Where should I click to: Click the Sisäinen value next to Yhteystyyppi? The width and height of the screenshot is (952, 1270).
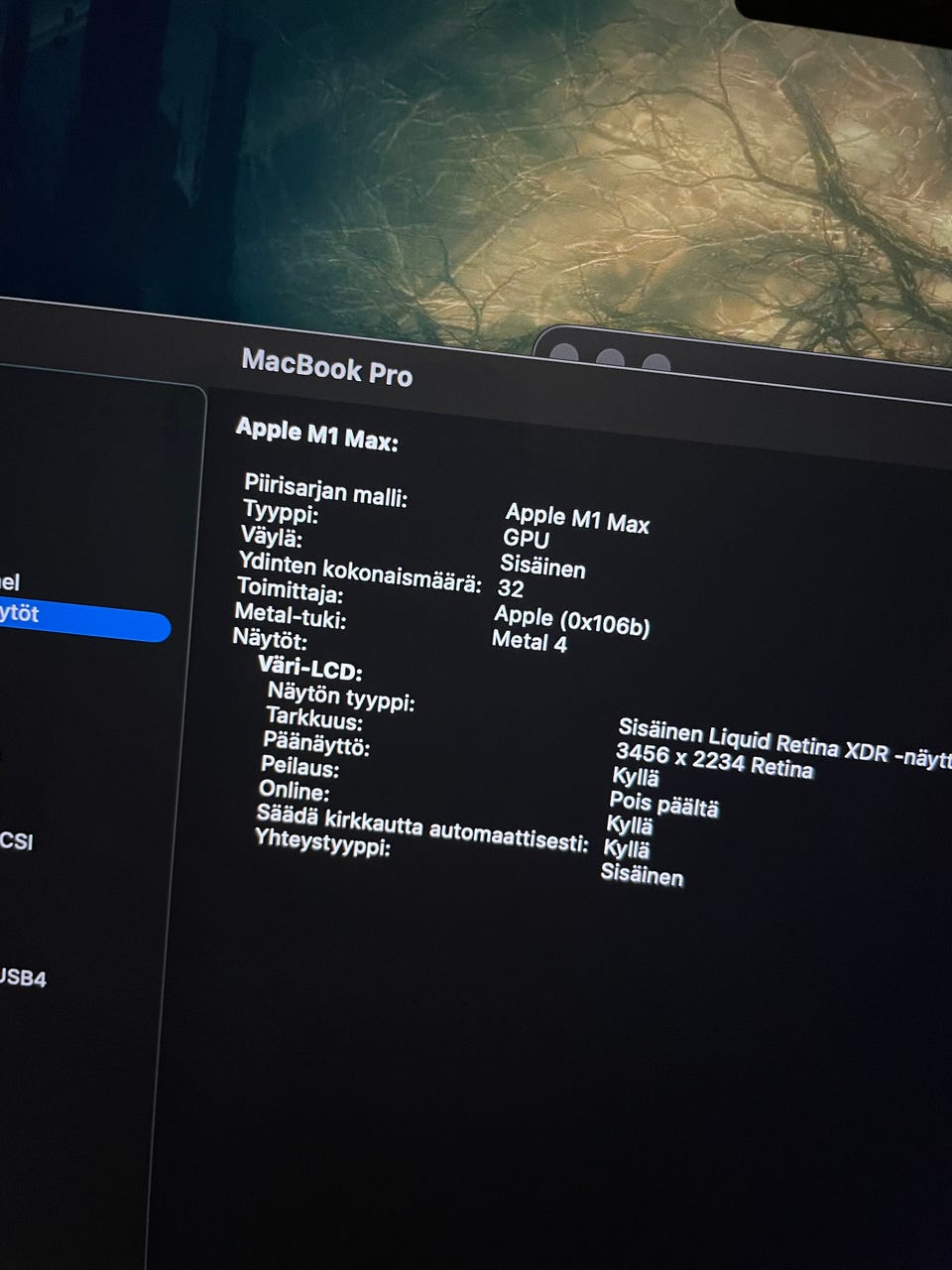[642, 874]
